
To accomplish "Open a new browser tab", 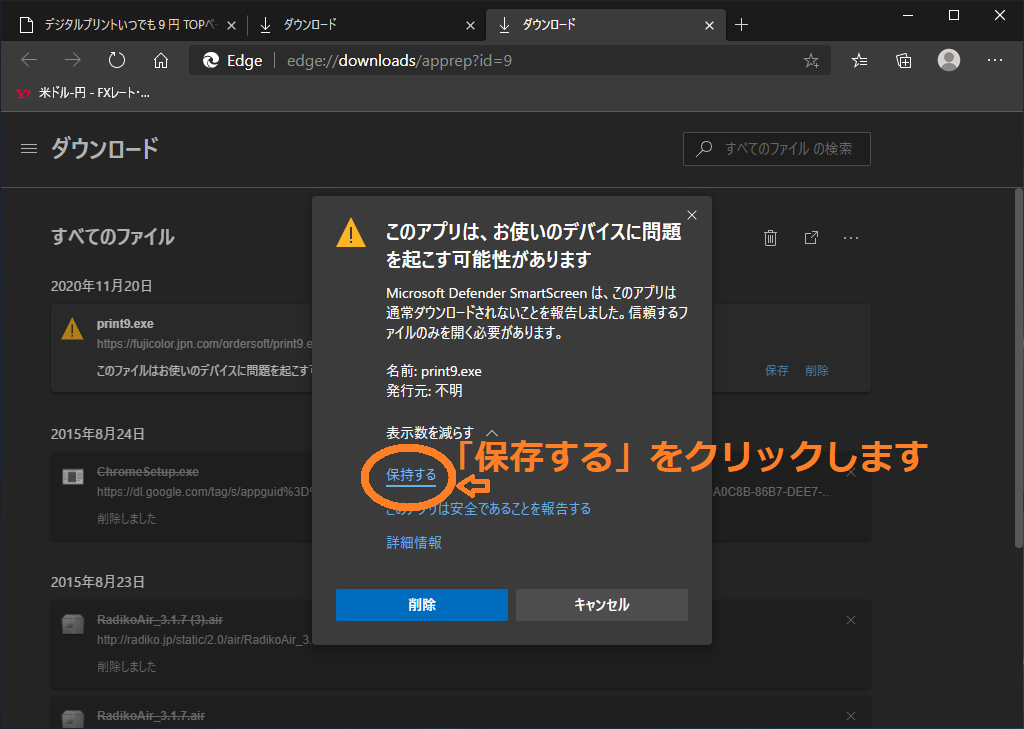I will (741, 24).
